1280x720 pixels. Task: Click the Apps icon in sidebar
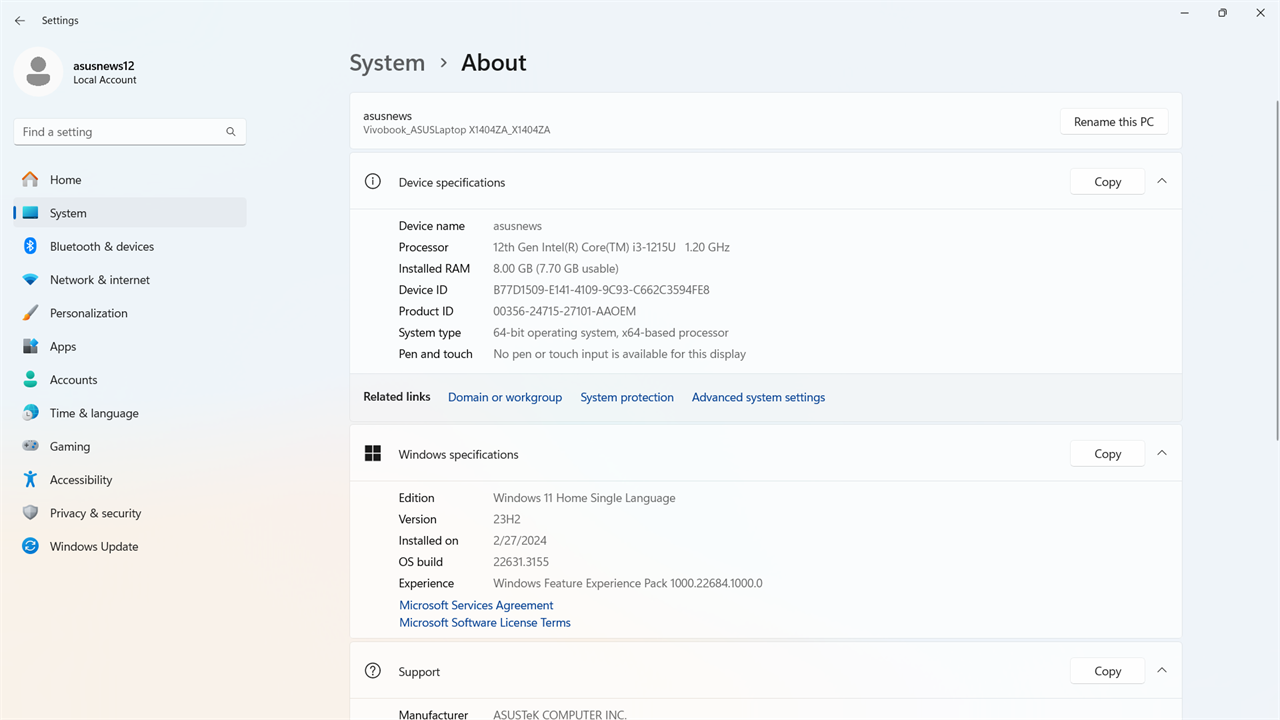(x=30, y=346)
